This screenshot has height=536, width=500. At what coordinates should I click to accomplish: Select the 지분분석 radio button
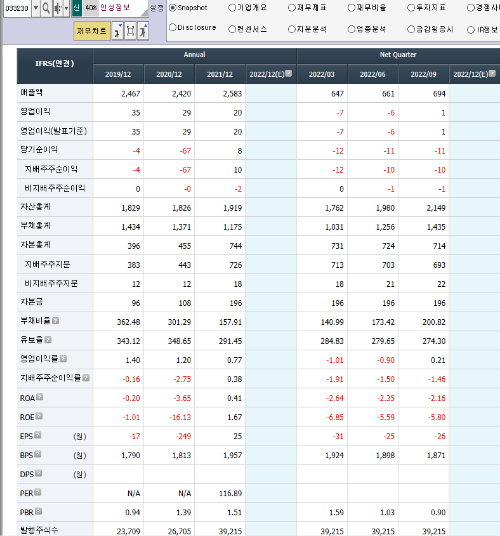[x=292, y=29]
